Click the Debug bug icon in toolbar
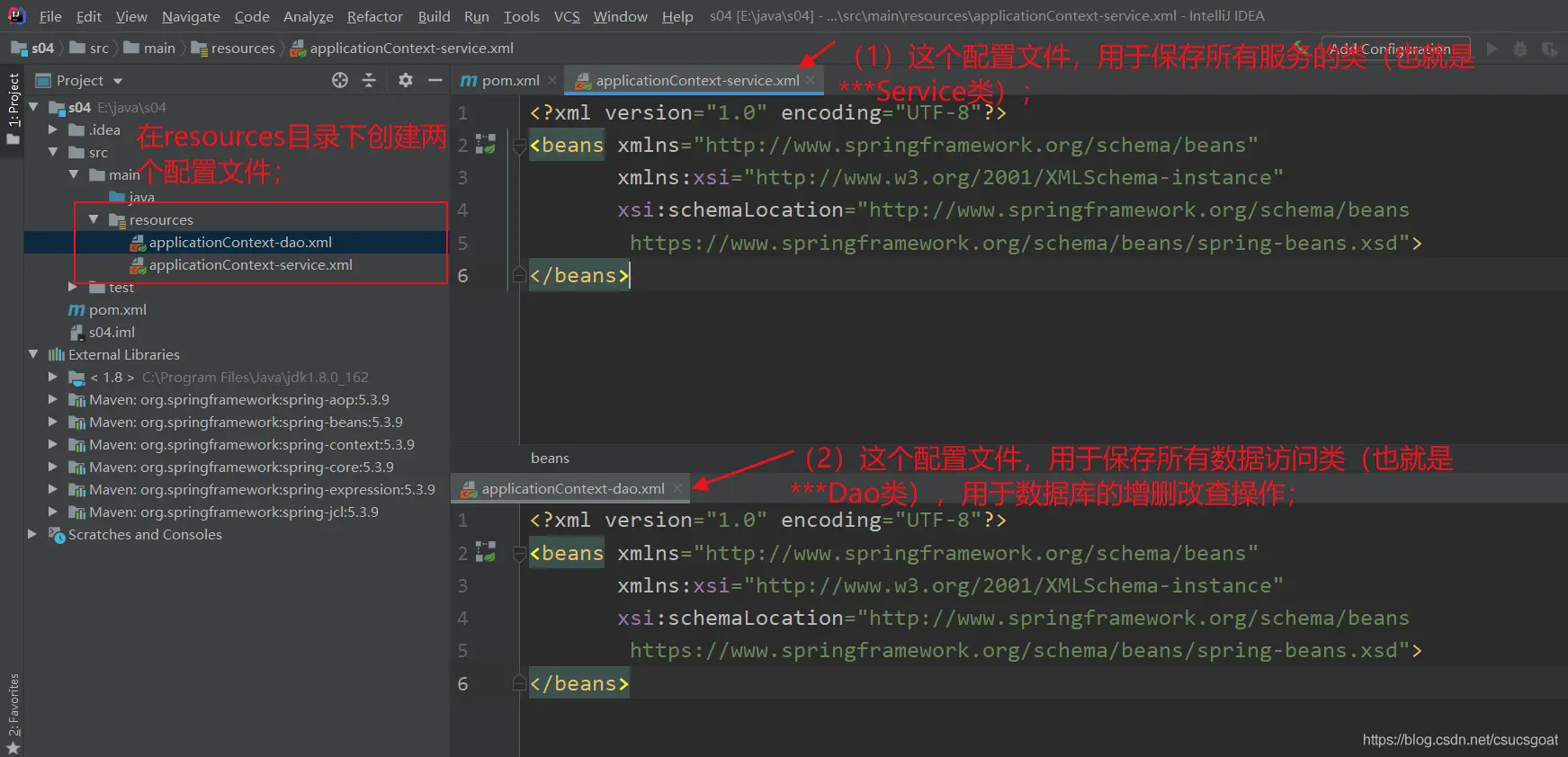This screenshot has width=1568, height=757. [x=1519, y=49]
